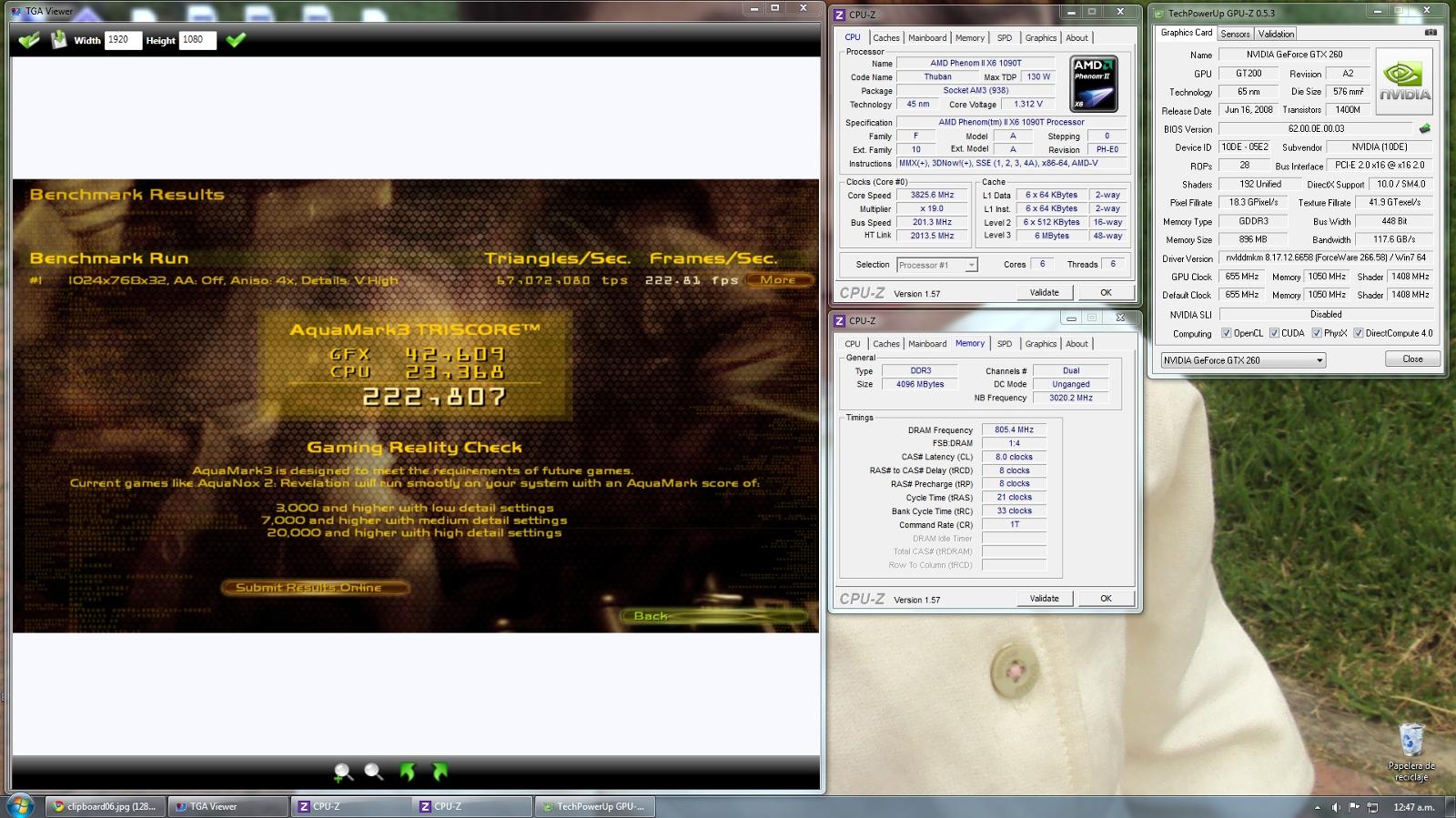1456x818 pixels.
Task: Click the volume speaker tray icon
Action: point(1336,807)
